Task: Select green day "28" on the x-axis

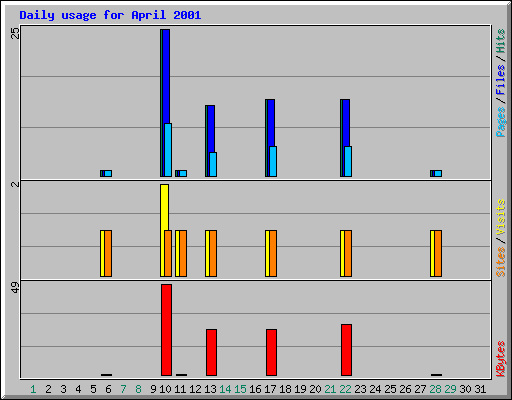Action: click(x=435, y=389)
